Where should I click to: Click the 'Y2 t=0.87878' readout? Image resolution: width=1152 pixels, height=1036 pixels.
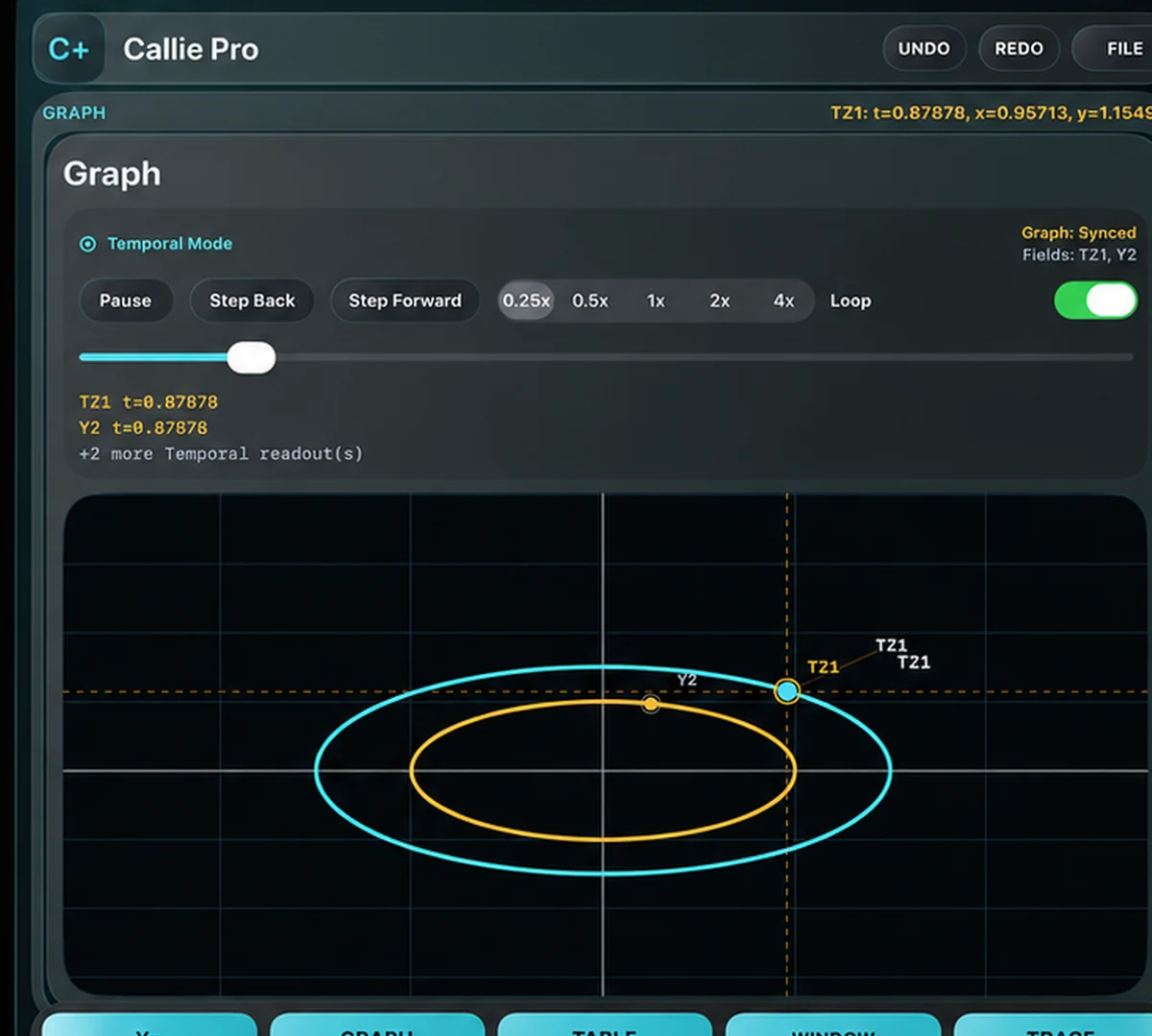tap(143, 428)
